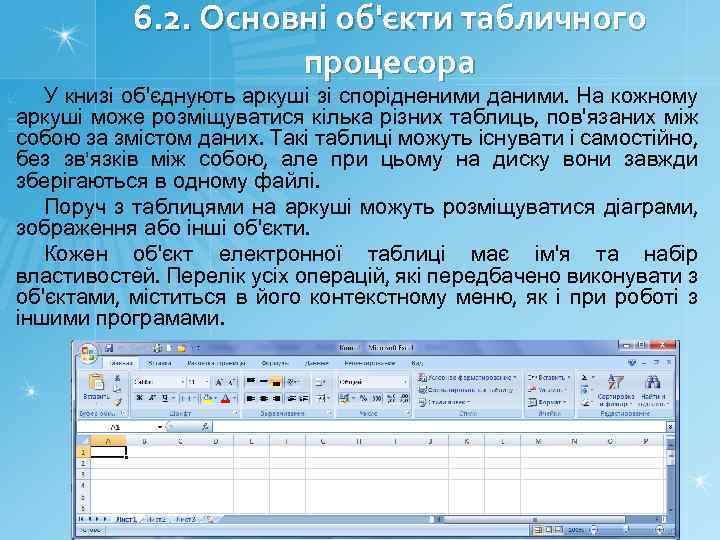Click the Format Painter brush icon

point(118,402)
